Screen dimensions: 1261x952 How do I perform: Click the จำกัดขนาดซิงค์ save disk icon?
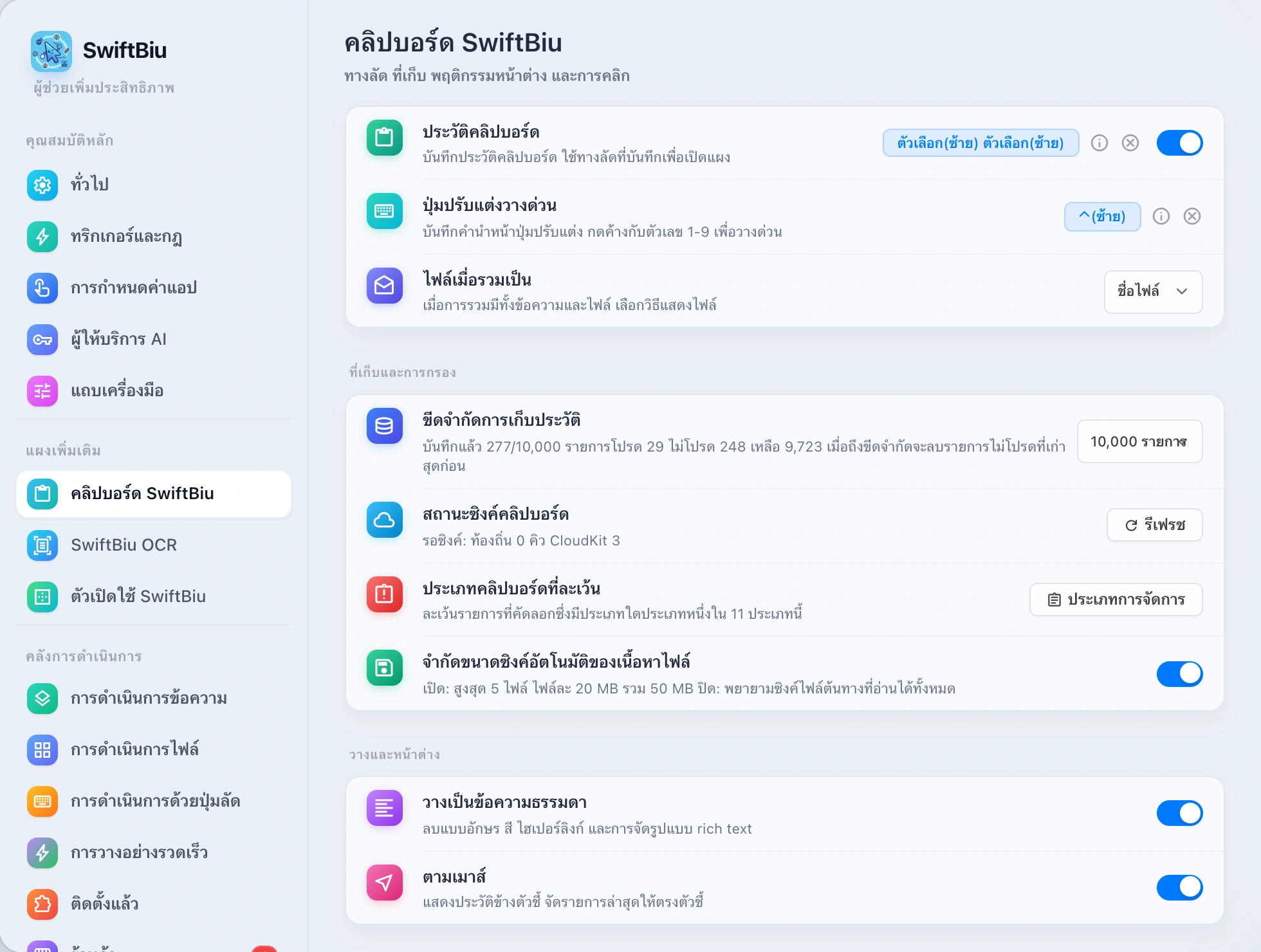pyautogui.click(x=385, y=668)
